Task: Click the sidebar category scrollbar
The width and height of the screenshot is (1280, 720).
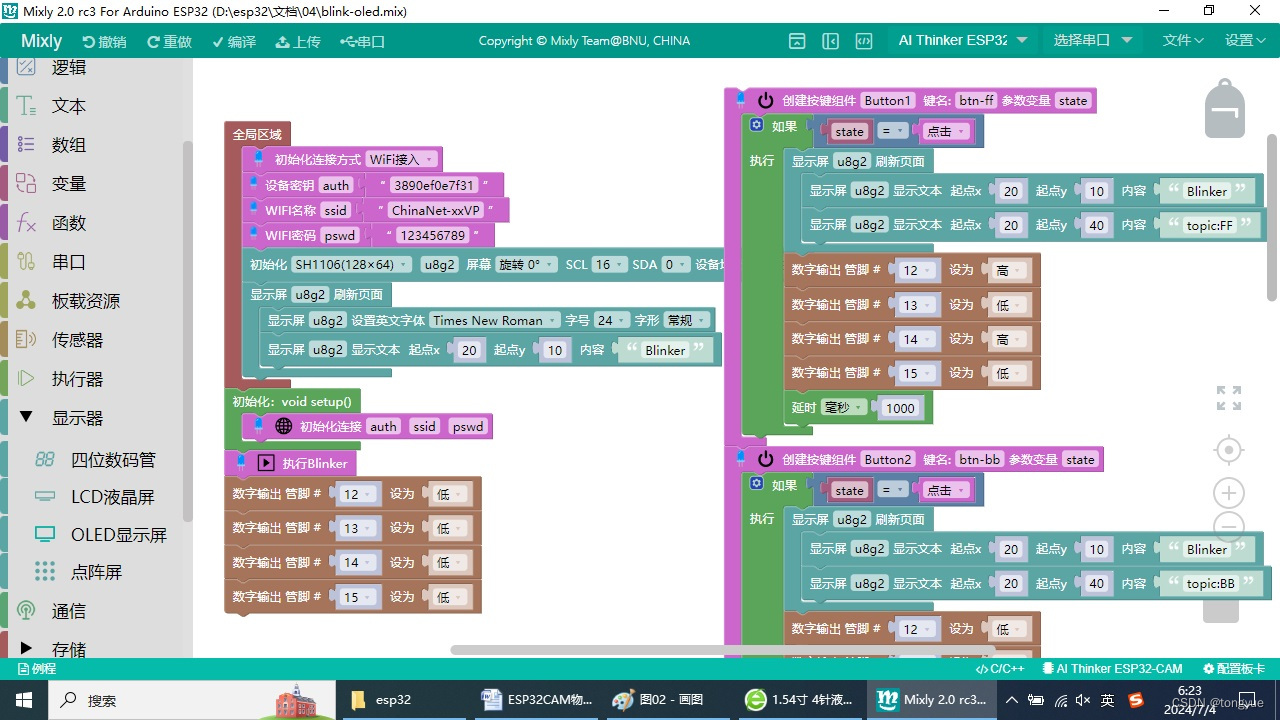Action: click(187, 330)
